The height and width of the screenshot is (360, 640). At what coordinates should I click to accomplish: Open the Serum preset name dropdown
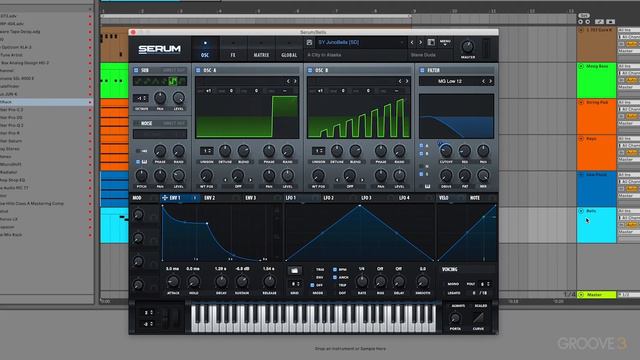361,42
